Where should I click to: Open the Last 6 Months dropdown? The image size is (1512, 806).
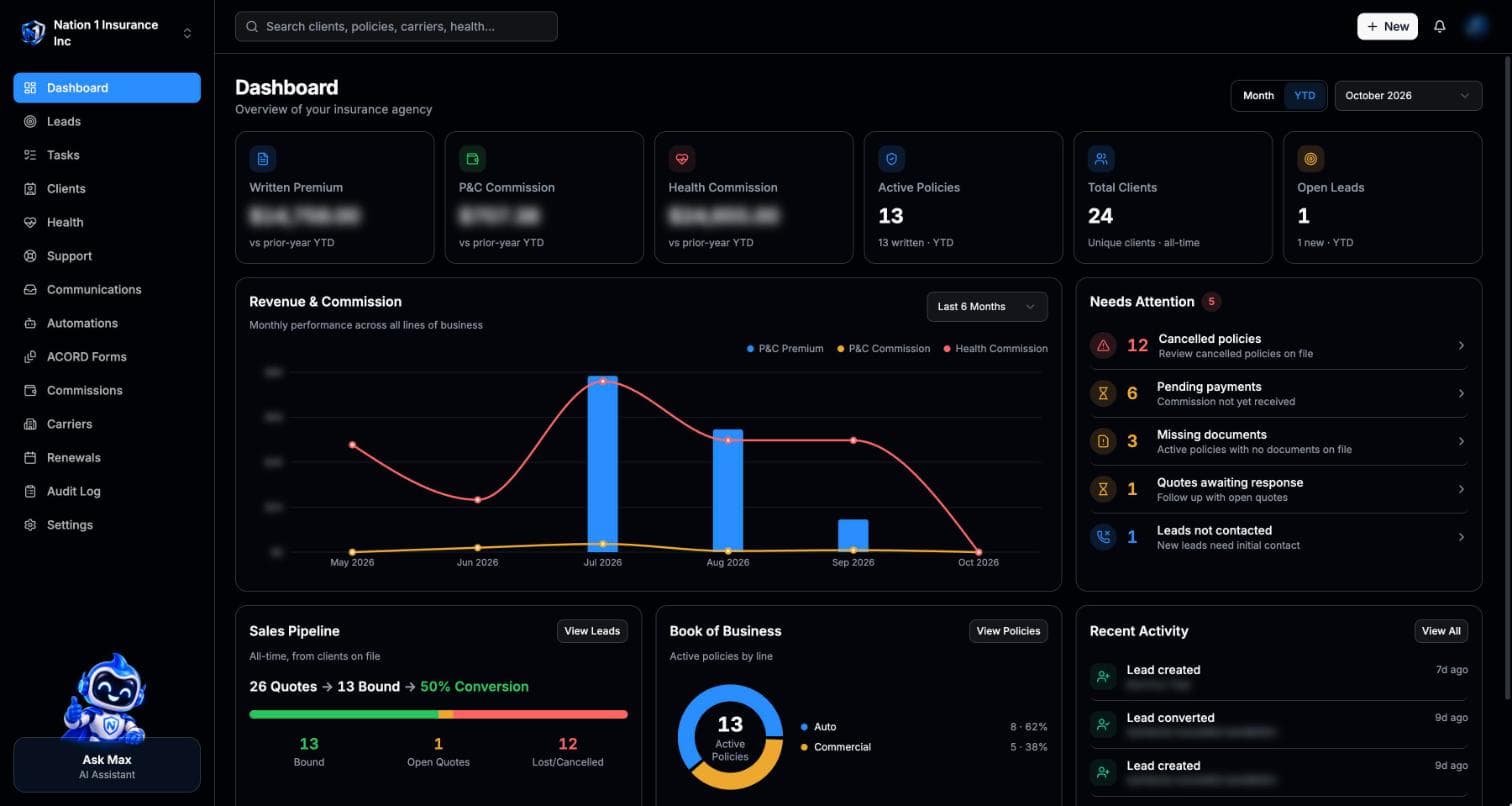click(x=987, y=307)
